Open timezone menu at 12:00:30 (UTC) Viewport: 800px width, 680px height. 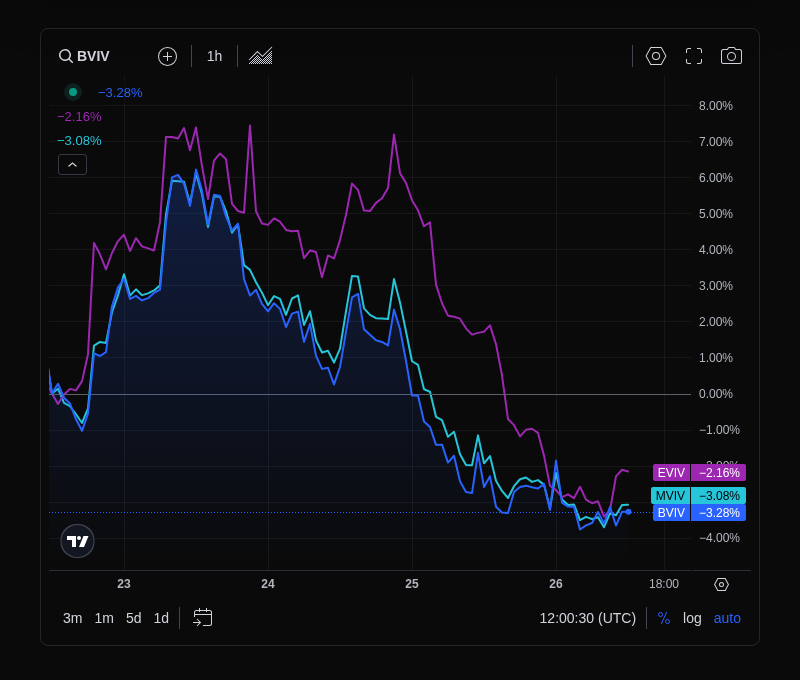tap(588, 618)
